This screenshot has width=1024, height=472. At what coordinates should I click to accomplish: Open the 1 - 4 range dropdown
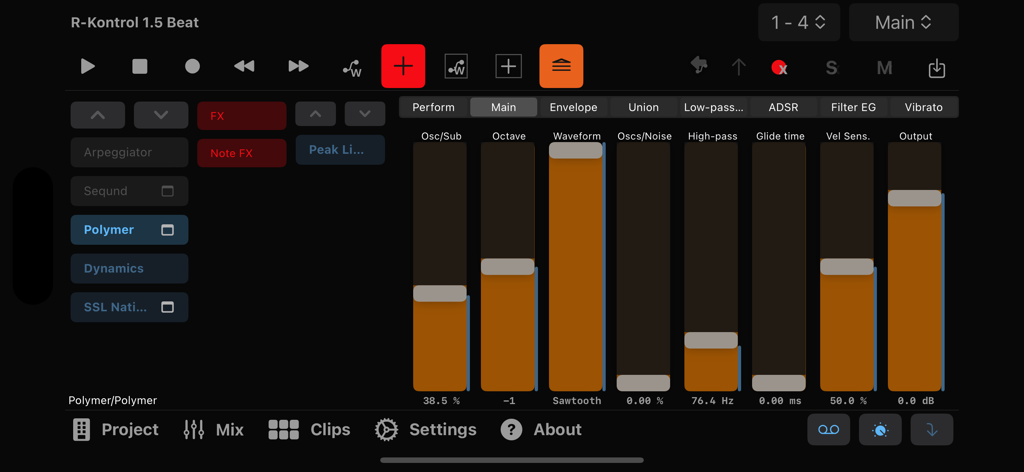click(799, 22)
